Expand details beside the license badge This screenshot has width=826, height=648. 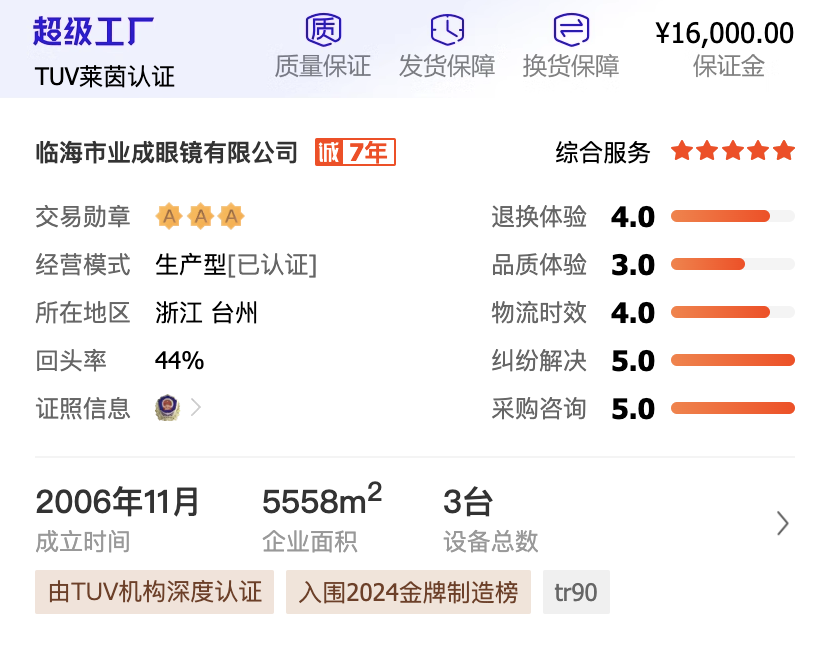[x=194, y=409]
